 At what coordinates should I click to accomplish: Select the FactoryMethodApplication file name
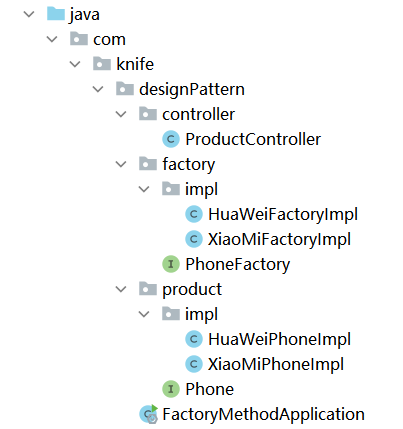pyautogui.click(x=263, y=414)
